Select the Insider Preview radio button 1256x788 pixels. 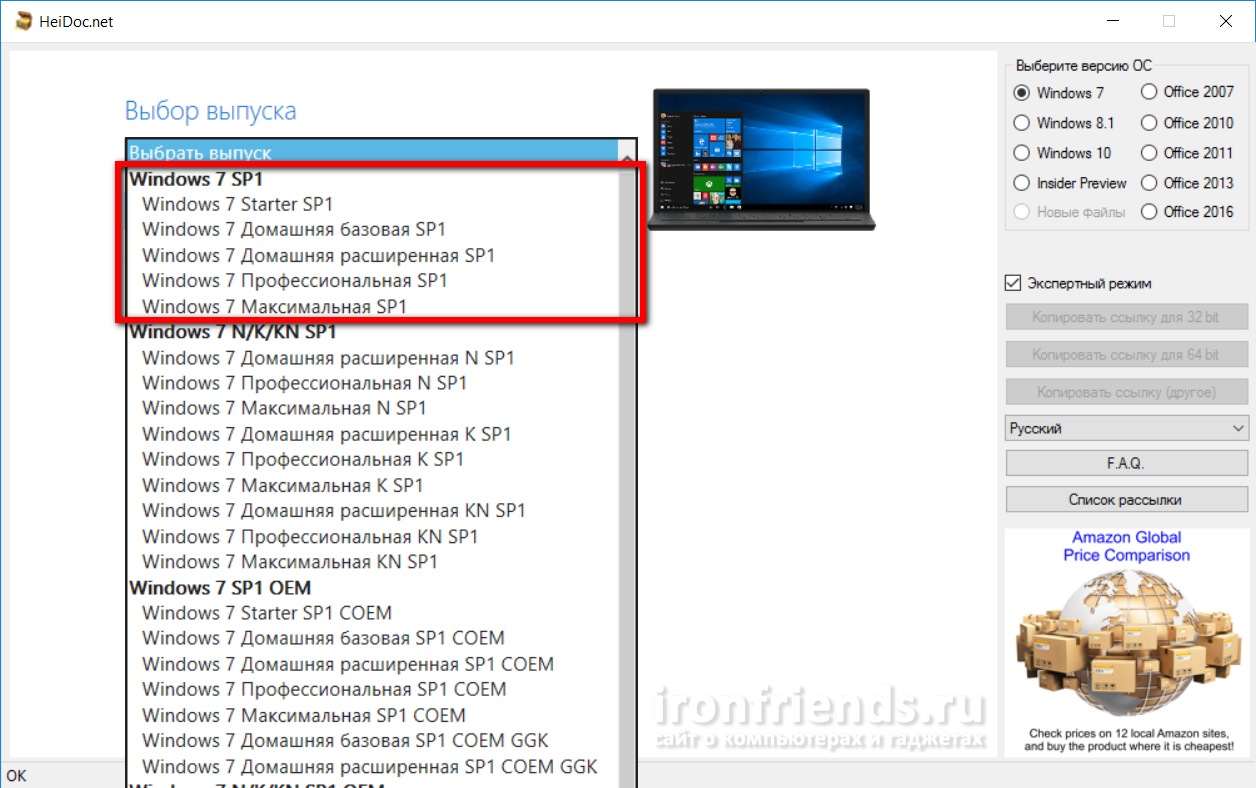point(1021,183)
